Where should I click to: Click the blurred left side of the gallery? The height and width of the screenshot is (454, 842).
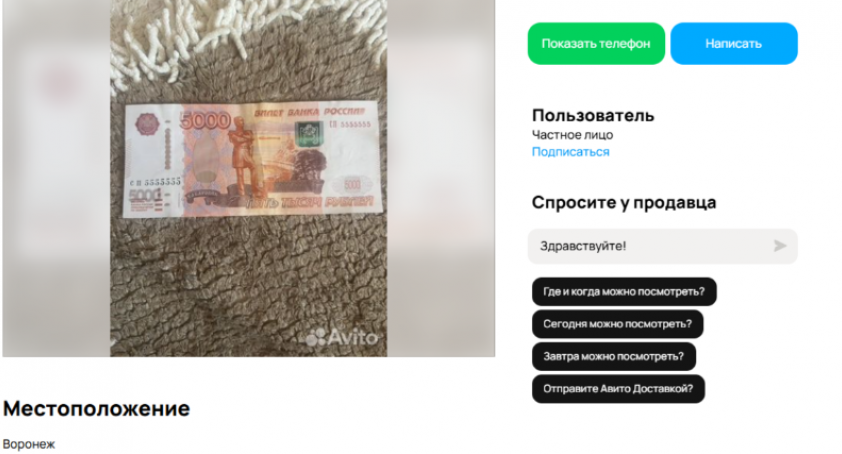click(x=56, y=178)
